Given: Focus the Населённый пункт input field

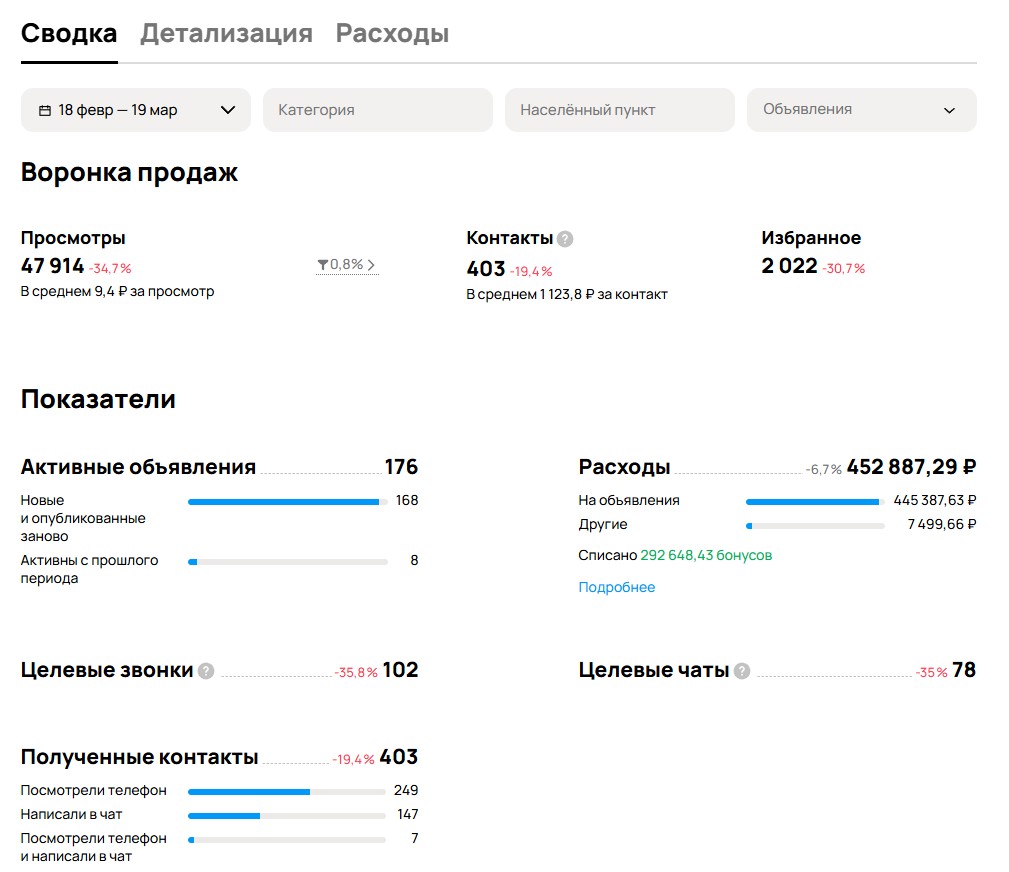Looking at the screenshot, I should click(620, 110).
